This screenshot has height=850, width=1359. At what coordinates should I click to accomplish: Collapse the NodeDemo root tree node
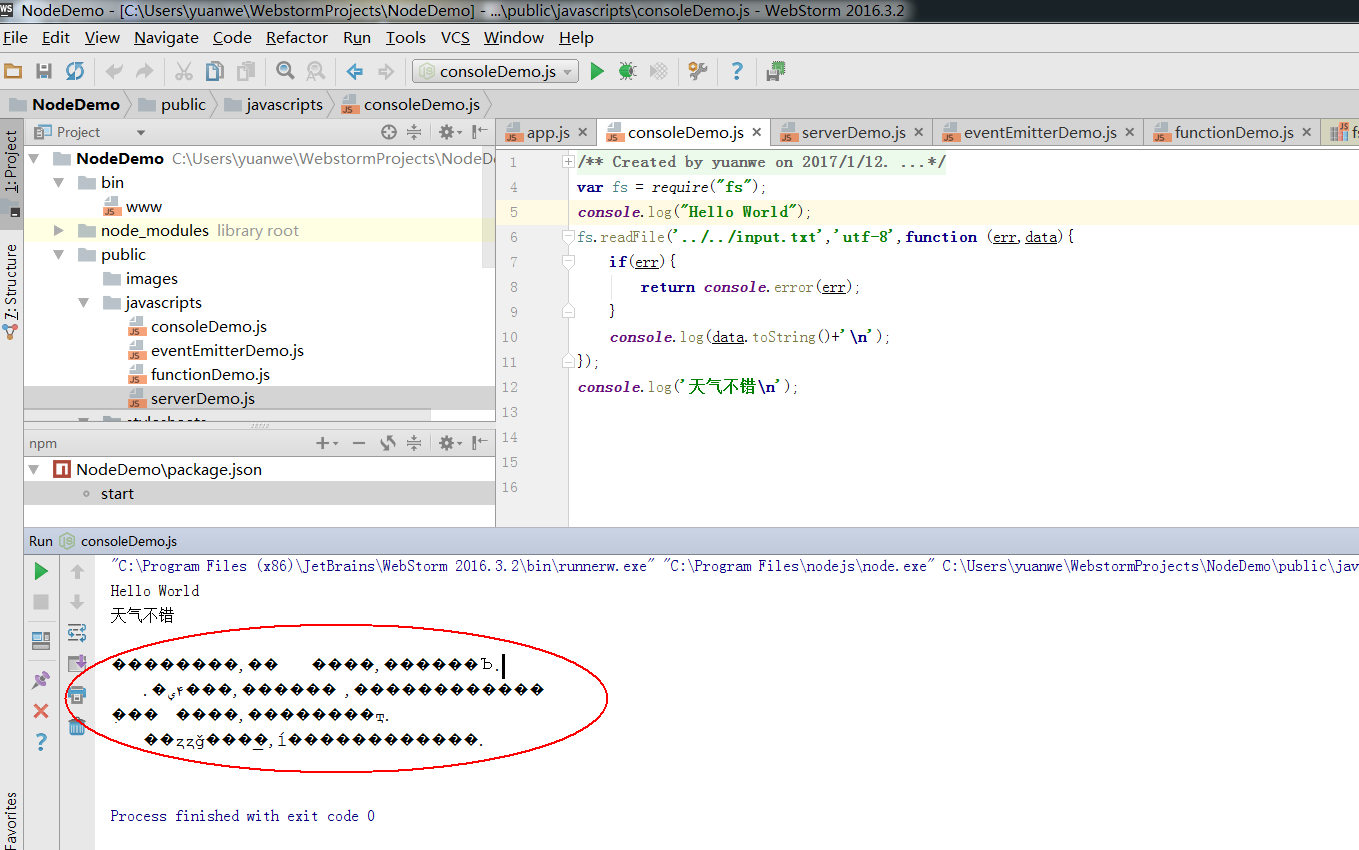pyautogui.click(x=34, y=159)
